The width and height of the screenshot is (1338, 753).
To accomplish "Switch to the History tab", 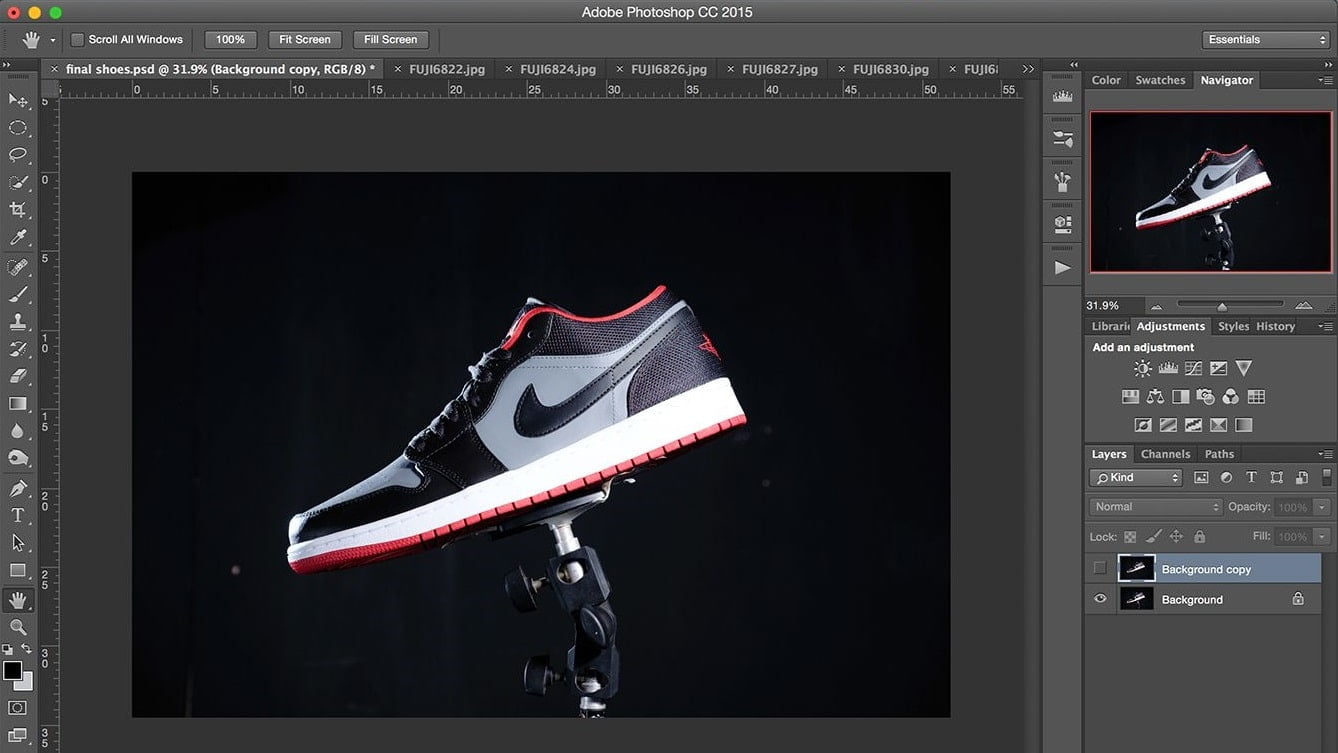I will tap(1275, 326).
